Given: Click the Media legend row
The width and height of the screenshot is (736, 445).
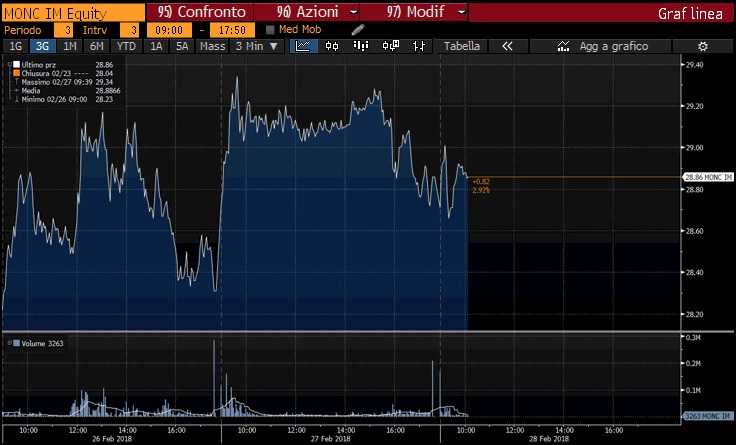Looking at the screenshot, I should pyautogui.click(x=67, y=91).
